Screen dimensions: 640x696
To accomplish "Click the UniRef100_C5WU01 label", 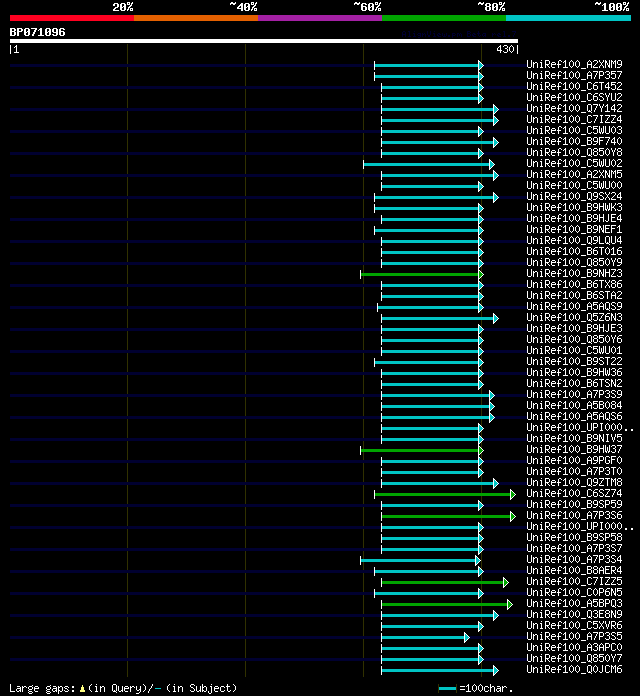I will pos(574,351).
